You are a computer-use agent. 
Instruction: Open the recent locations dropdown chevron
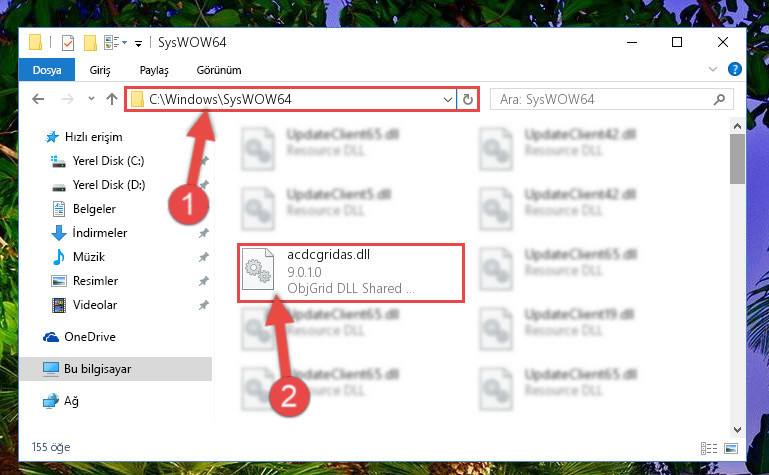91,99
